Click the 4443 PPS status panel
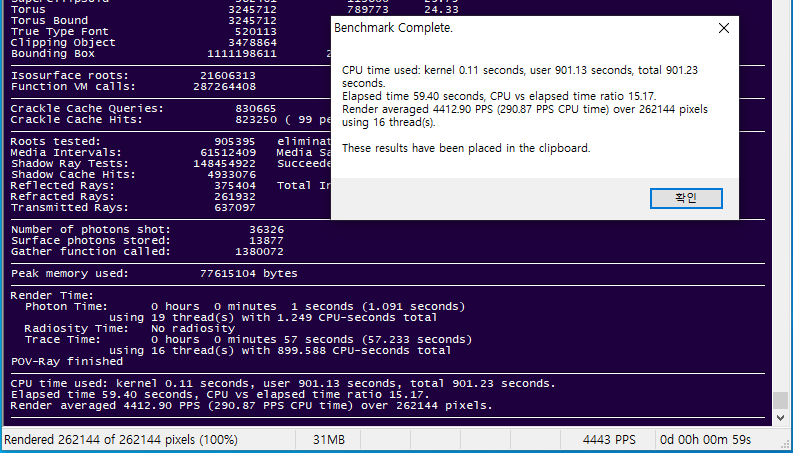 coord(611,440)
